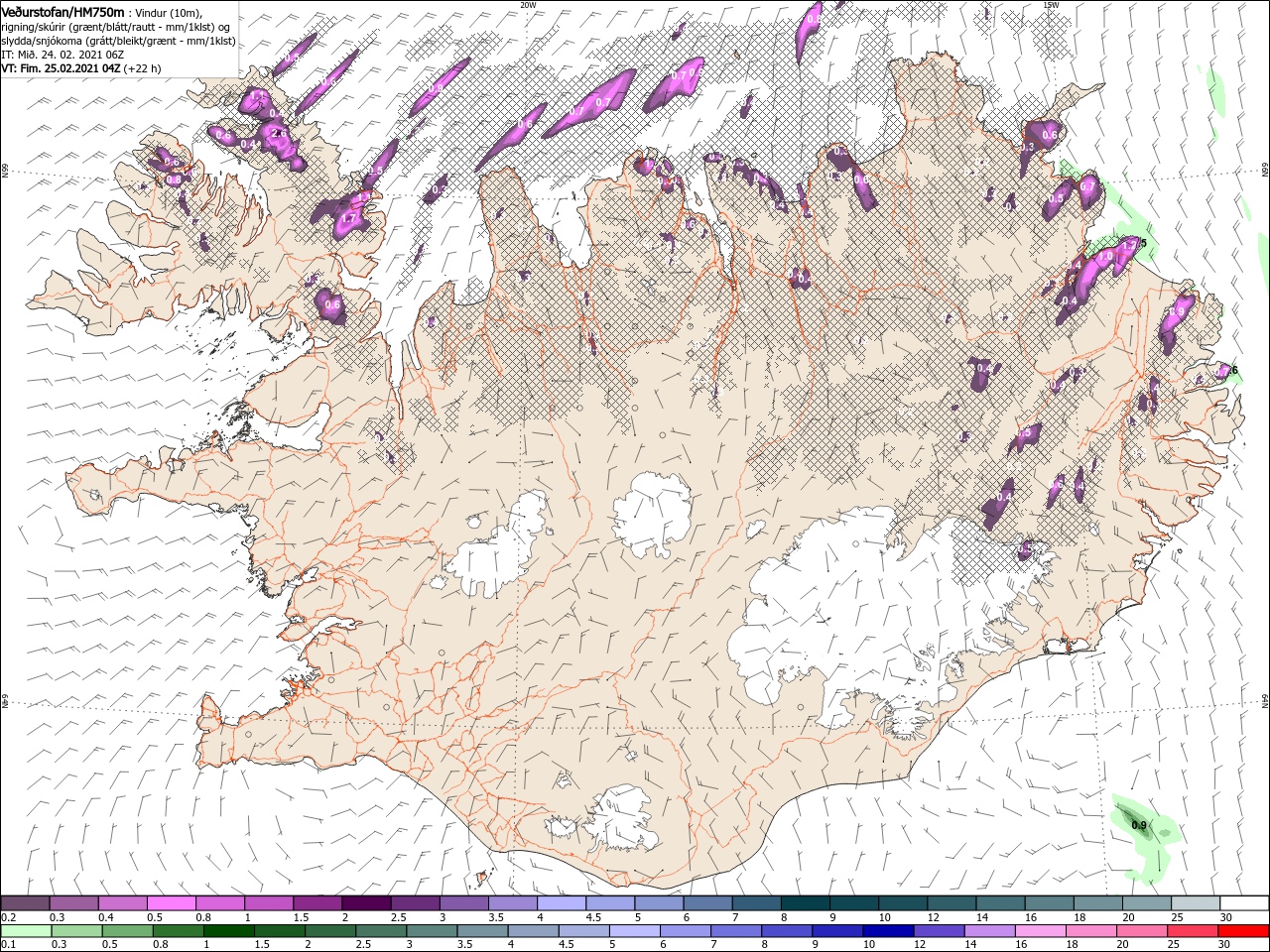Click the 'IT: Mið. 24. 02. 2021 06Z' line
The image size is (1270, 952).
pyautogui.click(x=62, y=55)
